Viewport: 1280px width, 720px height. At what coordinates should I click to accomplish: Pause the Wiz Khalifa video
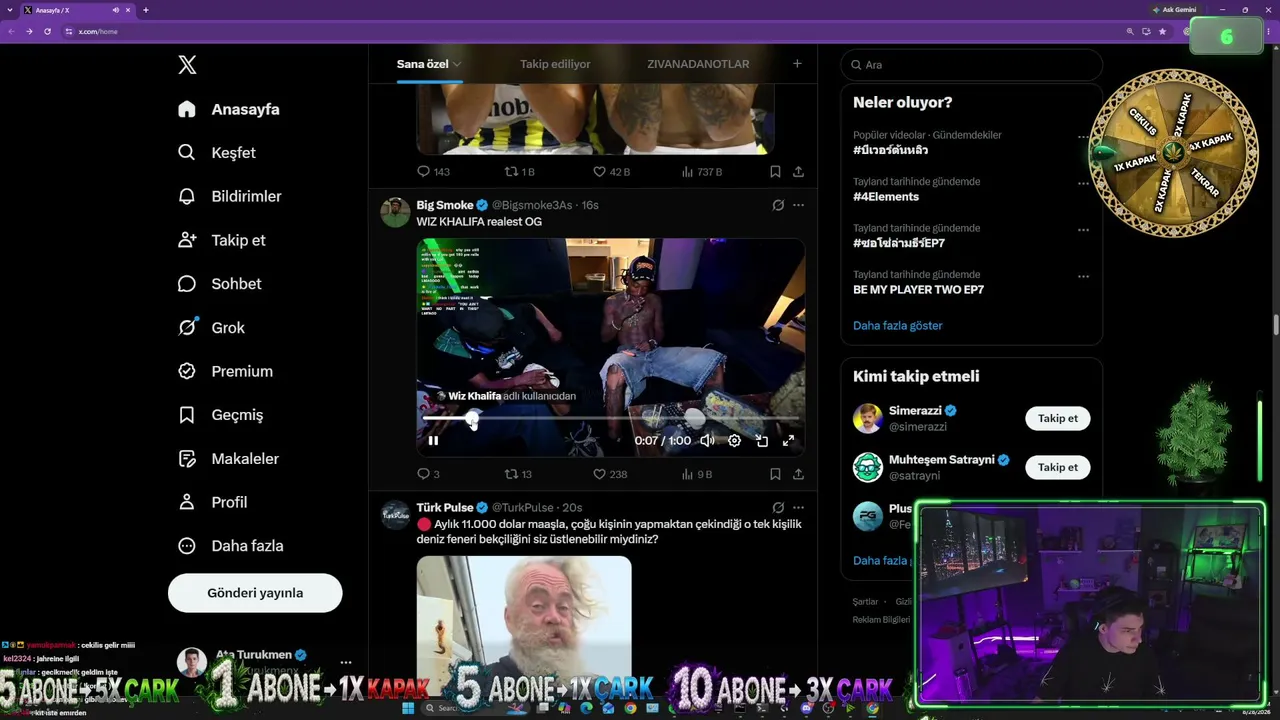(x=433, y=440)
